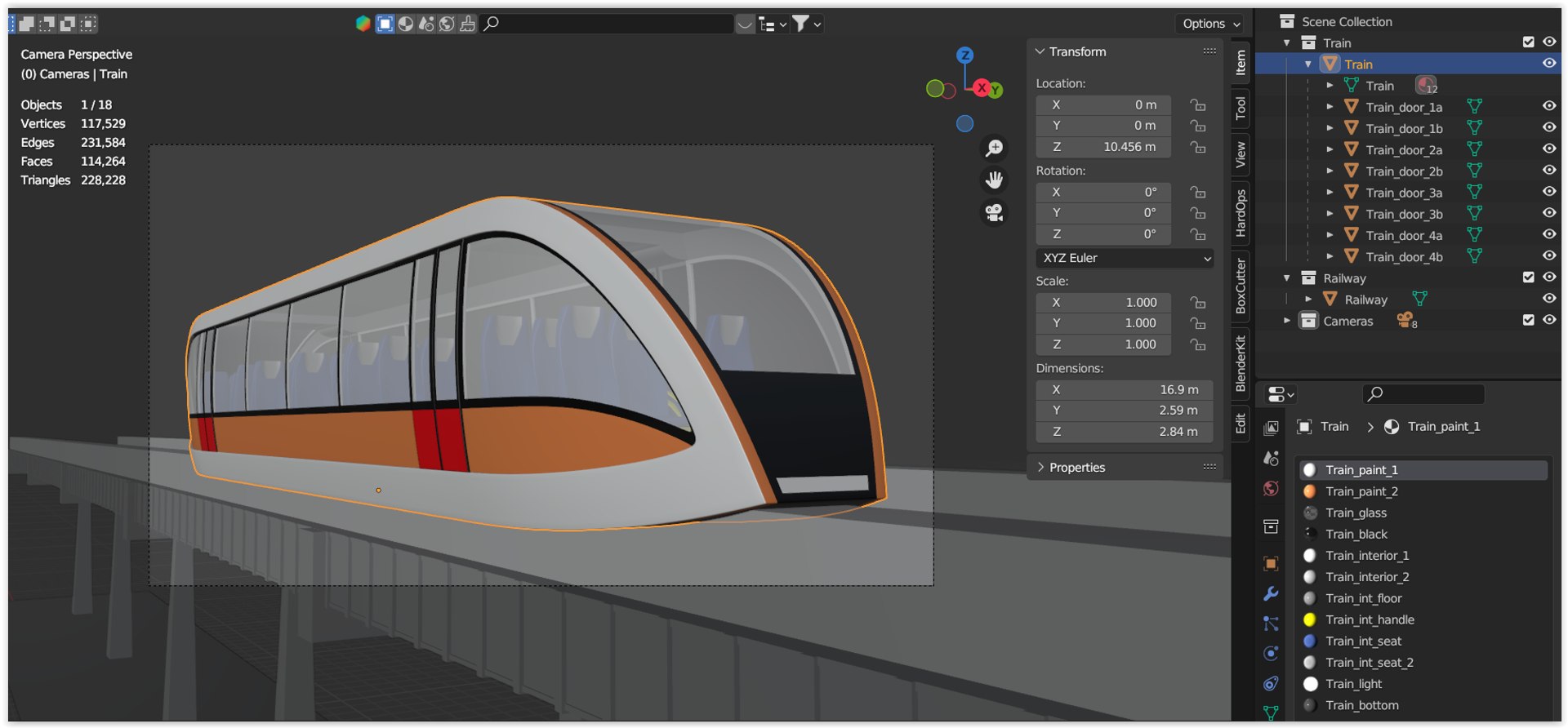Click the camera data icon beside Cameras
The width and height of the screenshot is (1568, 728).
tap(1405, 321)
